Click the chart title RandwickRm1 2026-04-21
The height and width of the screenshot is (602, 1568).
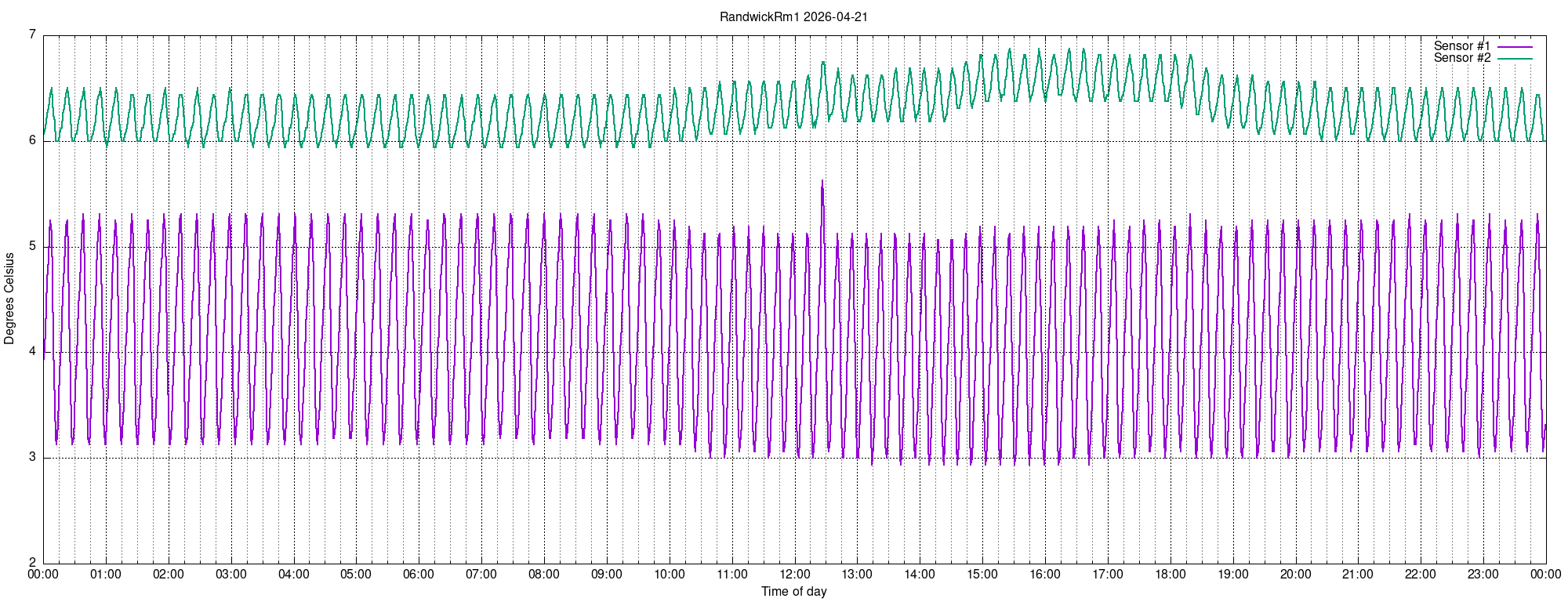click(x=793, y=17)
